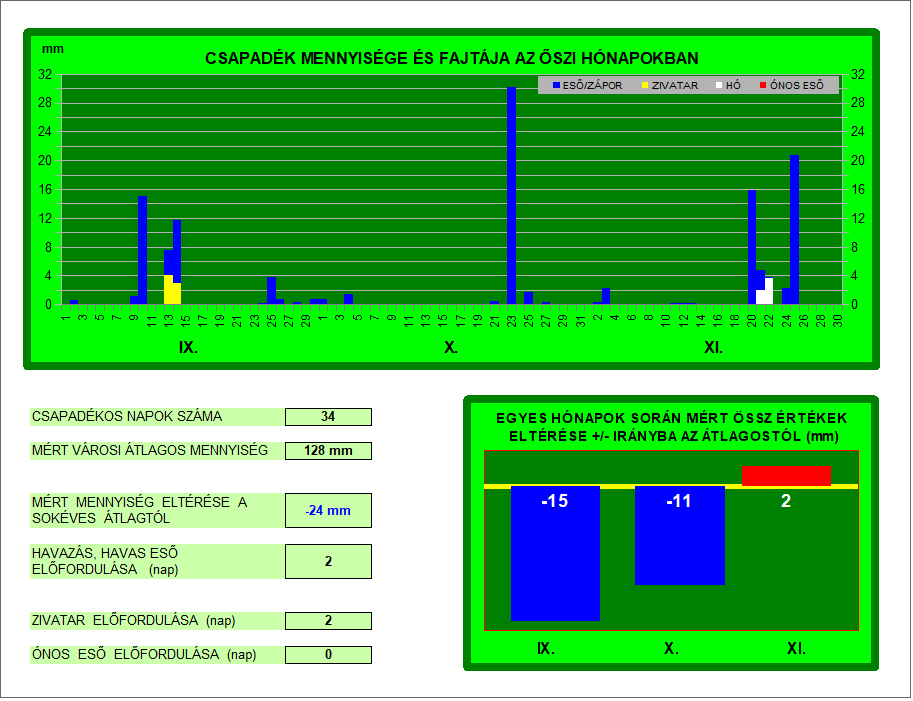Screen dimensions: 913x701
Task: Click the ÓNOS ESŐ ELŐFORDULÁSA cell showing 0
Action: [x=328, y=655]
